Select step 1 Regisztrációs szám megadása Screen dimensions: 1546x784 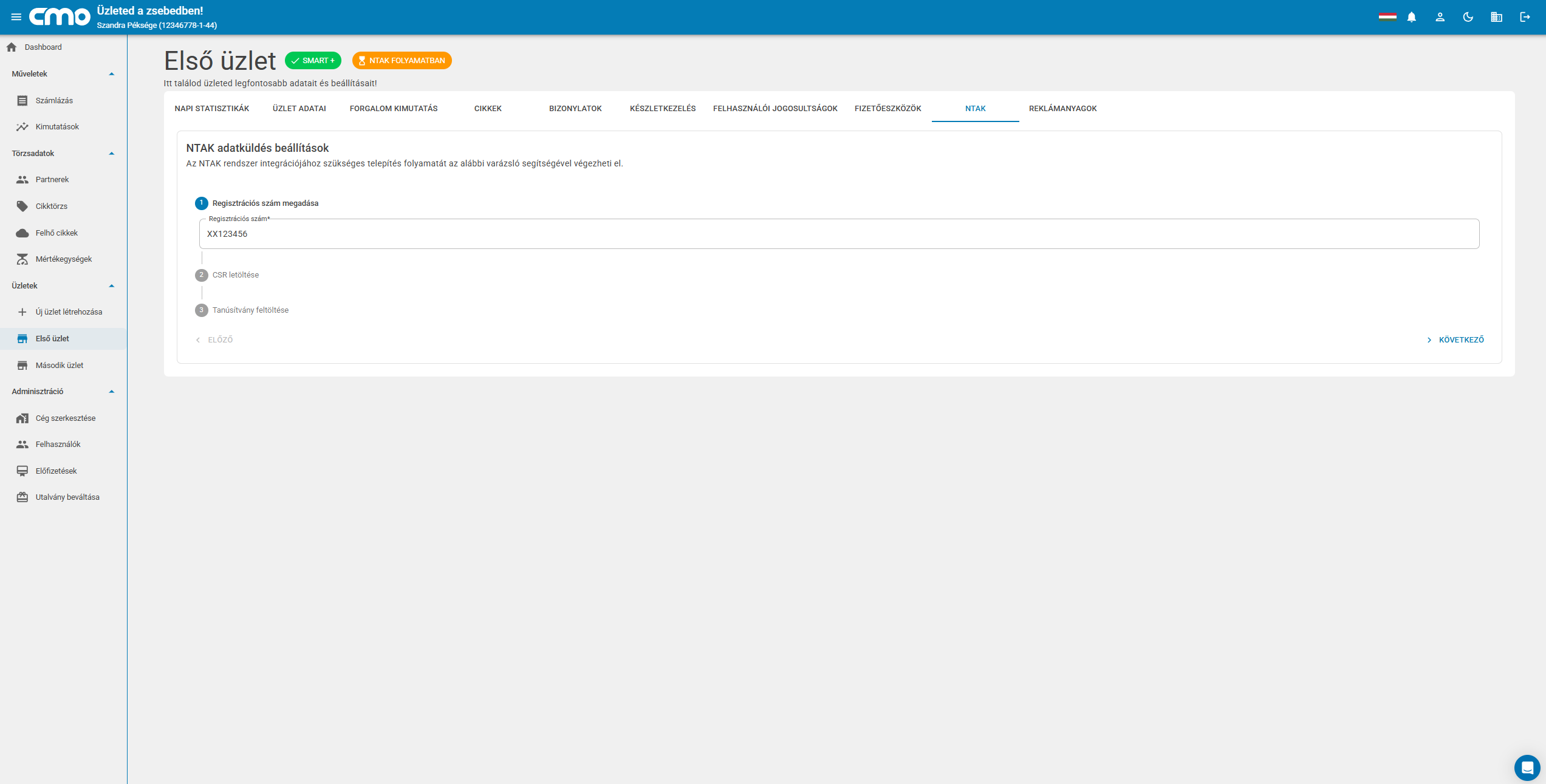tap(257, 203)
